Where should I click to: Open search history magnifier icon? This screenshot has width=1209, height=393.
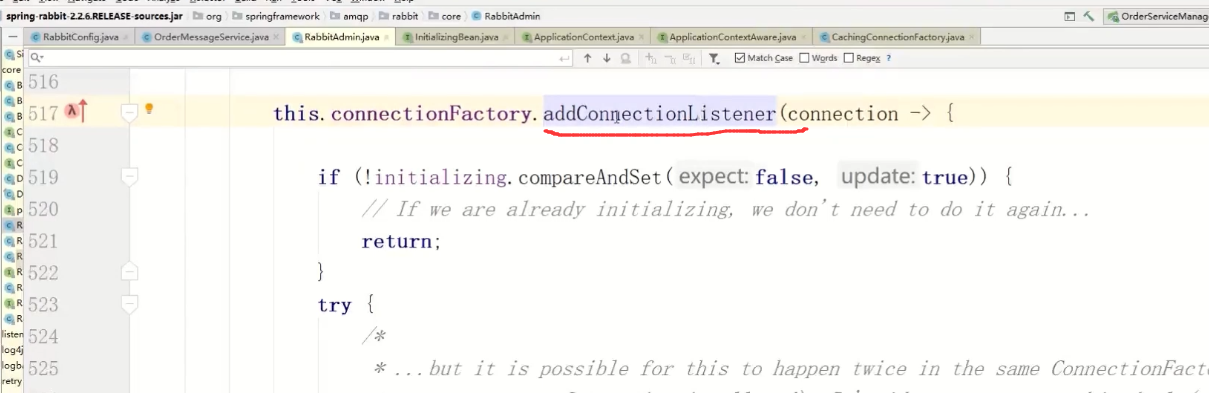[37, 58]
